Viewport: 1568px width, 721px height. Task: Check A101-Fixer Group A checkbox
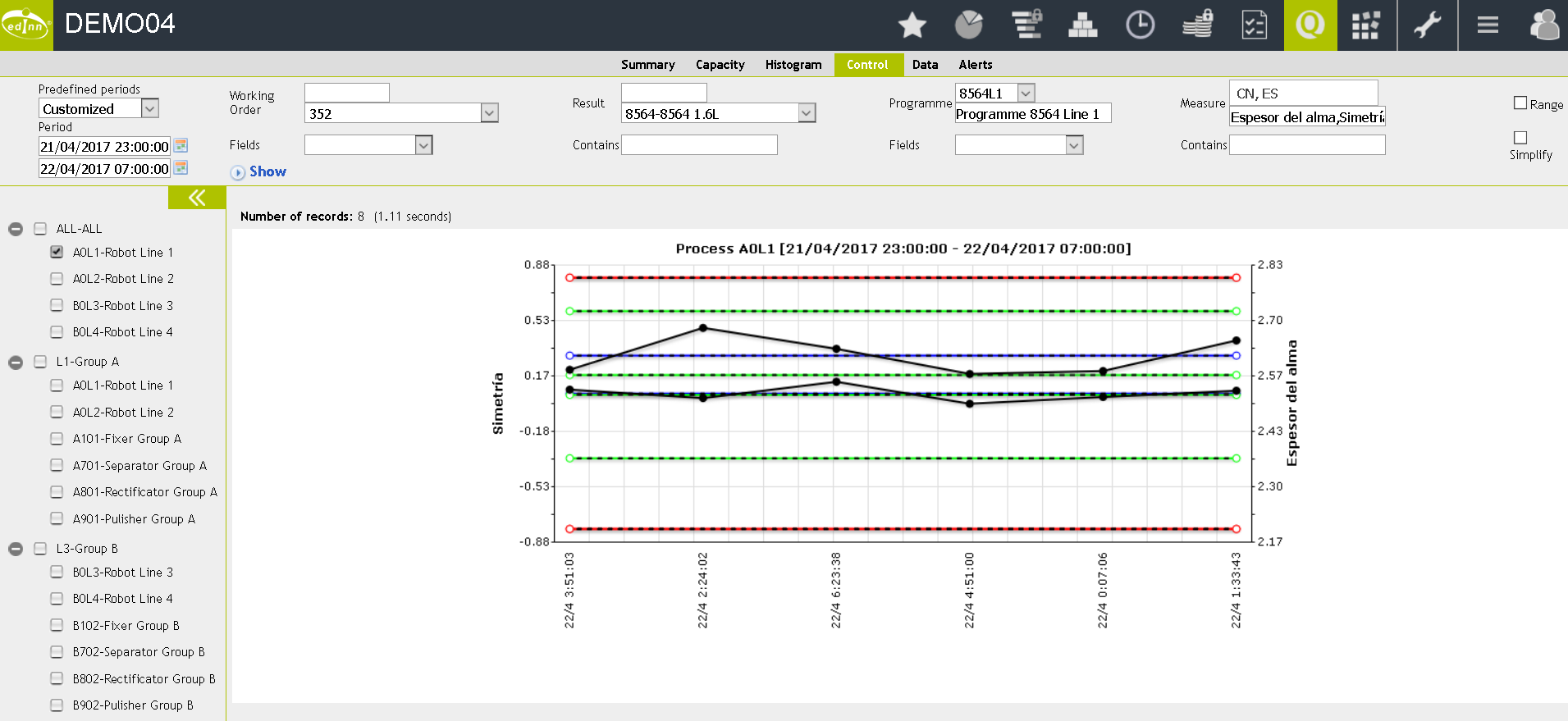[x=57, y=439]
